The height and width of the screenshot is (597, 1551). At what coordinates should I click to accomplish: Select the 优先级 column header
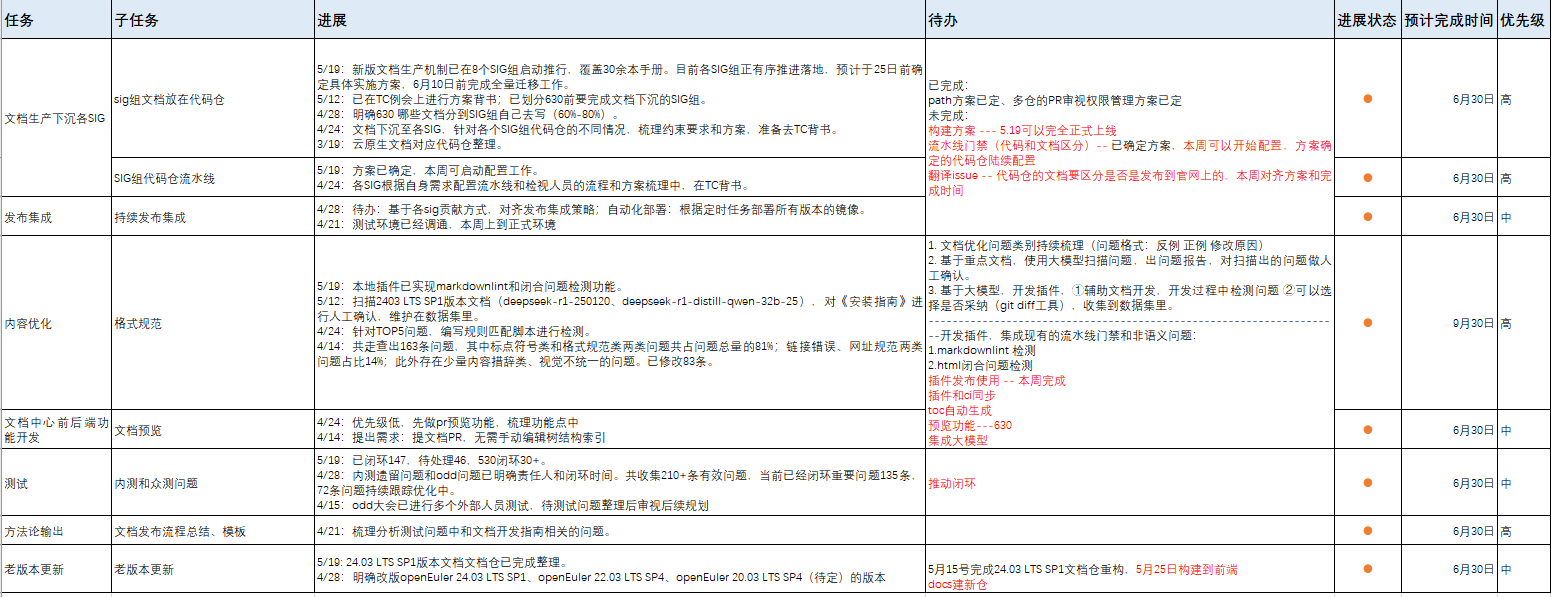click(1522, 20)
